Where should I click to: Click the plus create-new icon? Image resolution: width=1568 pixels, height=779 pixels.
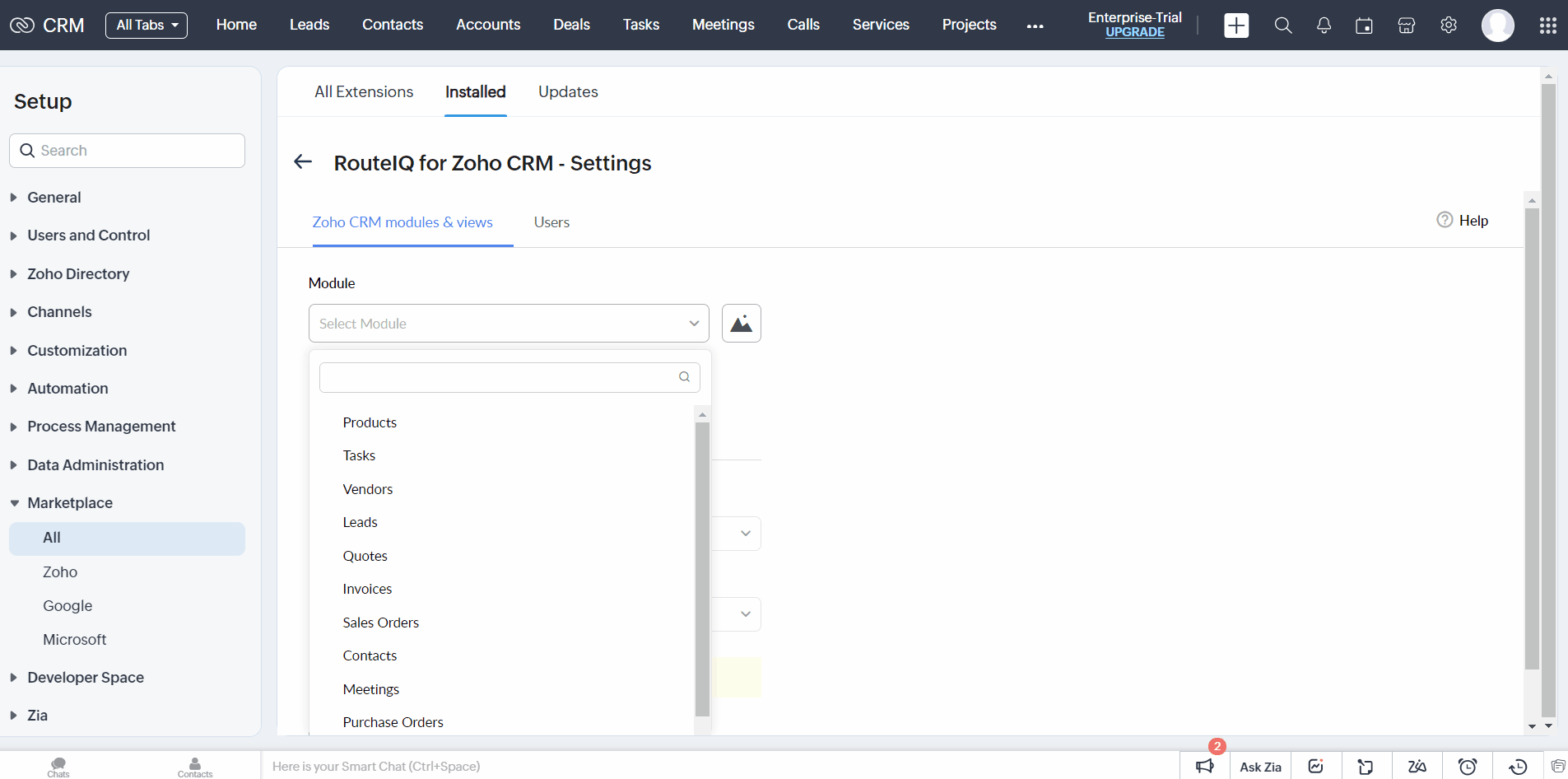click(x=1236, y=26)
